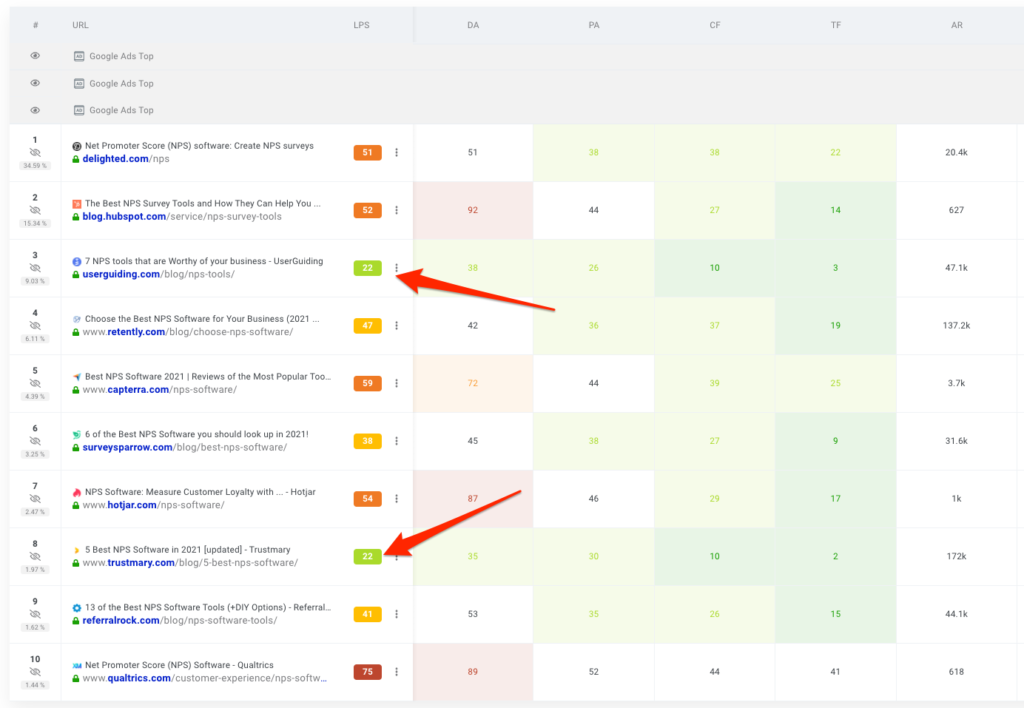Click the Capterra arrow favicon
This screenshot has height=708, width=1024.
(x=77, y=377)
